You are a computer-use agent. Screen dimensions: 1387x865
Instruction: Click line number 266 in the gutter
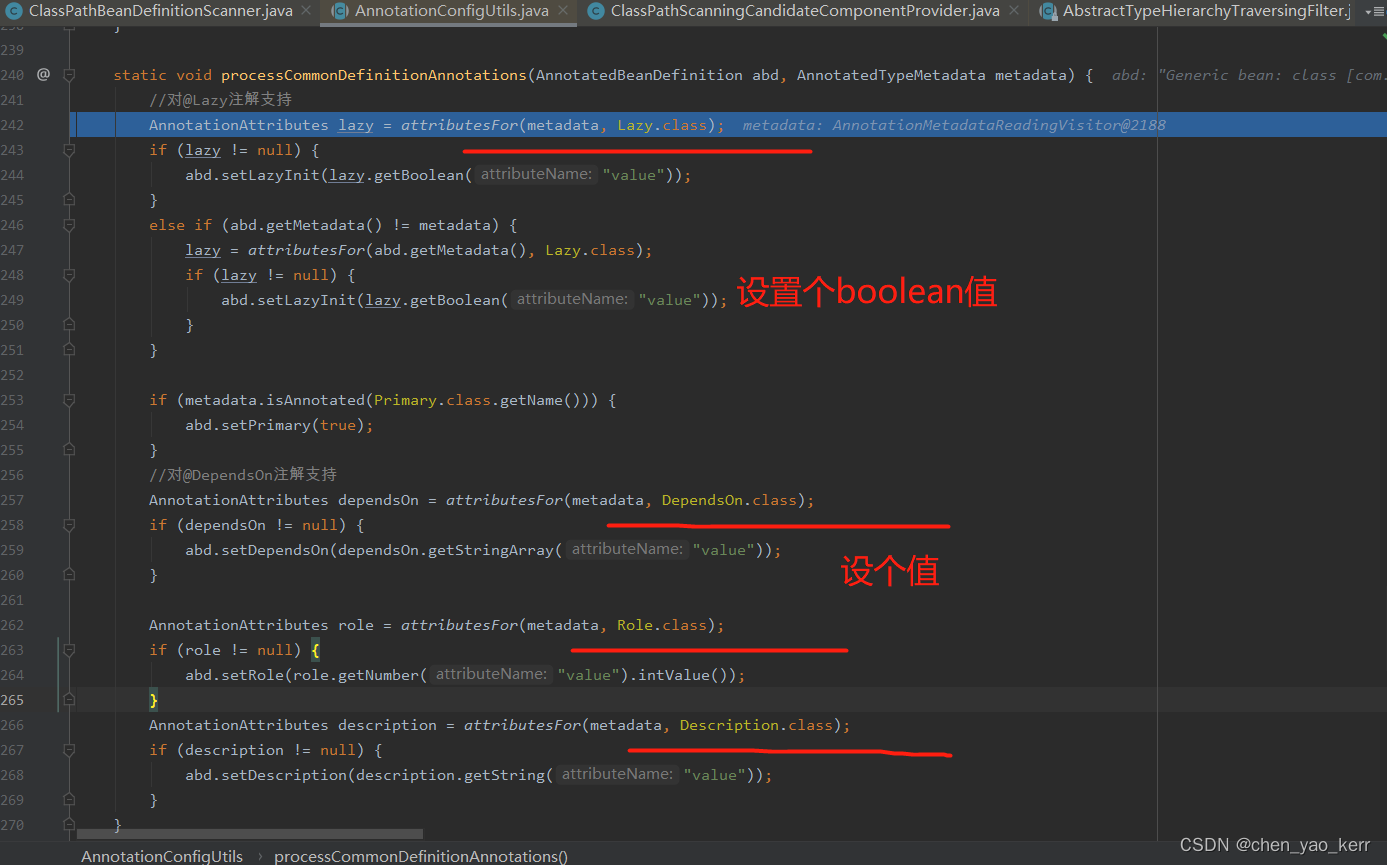tap(13, 725)
